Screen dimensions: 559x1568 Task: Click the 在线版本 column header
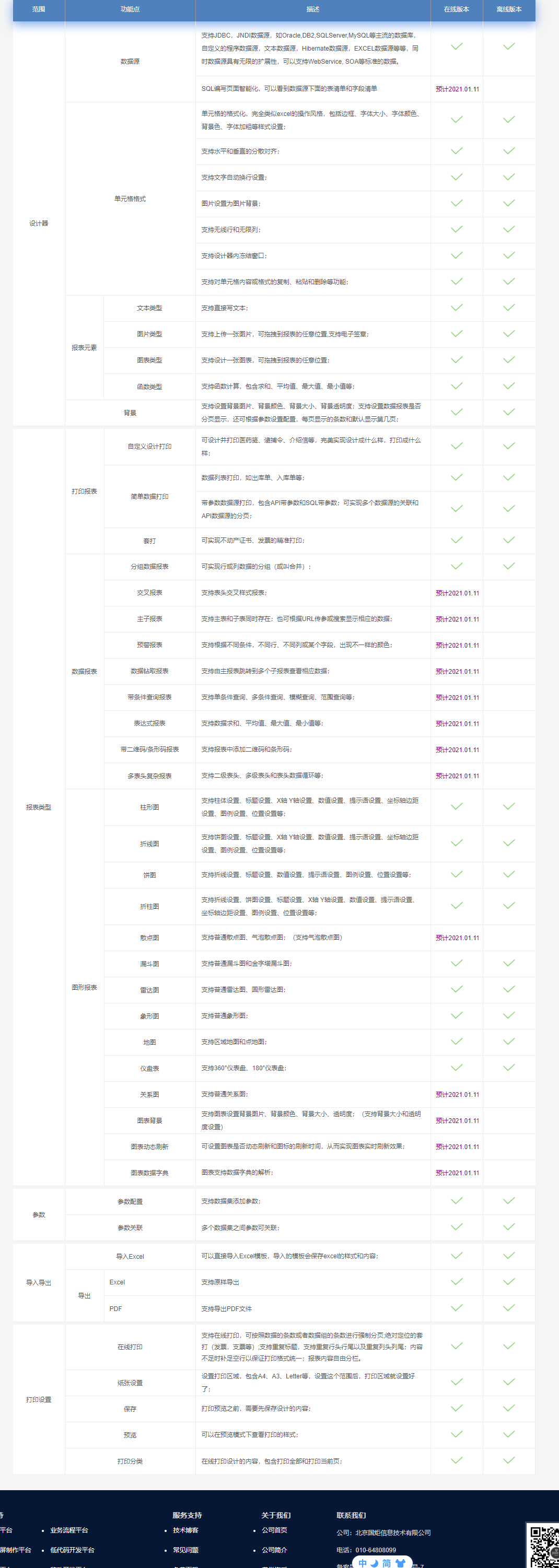click(x=457, y=9)
